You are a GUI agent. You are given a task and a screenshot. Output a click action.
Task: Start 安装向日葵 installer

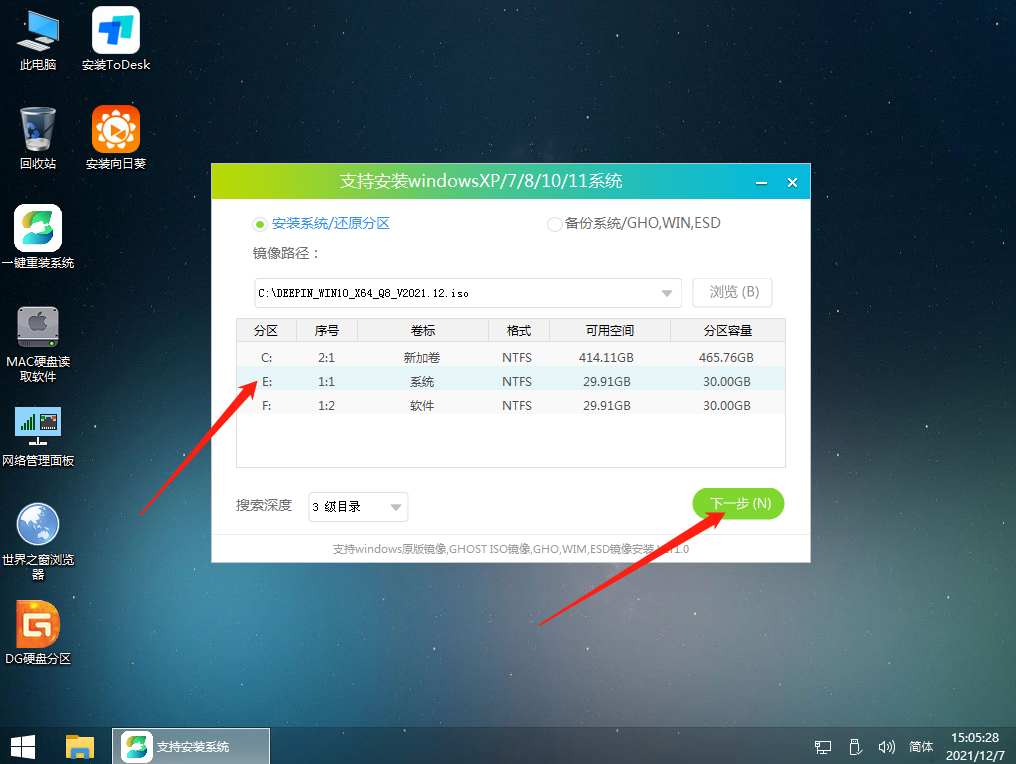click(x=115, y=130)
